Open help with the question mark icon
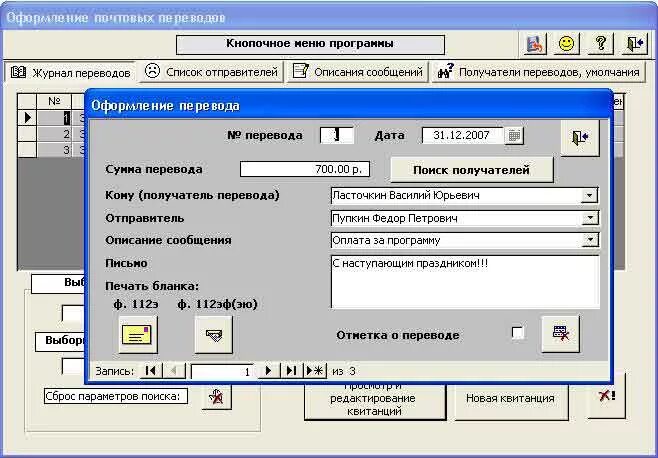Screen dimensions: 658x458 pos(601,44)
